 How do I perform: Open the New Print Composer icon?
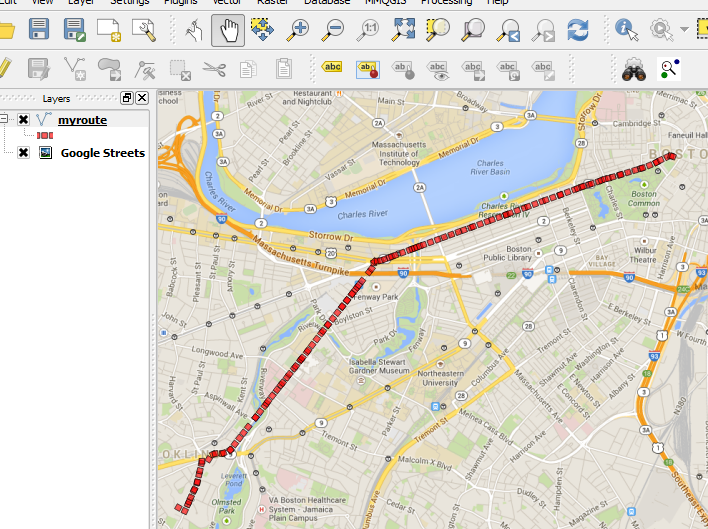[109, 30]
